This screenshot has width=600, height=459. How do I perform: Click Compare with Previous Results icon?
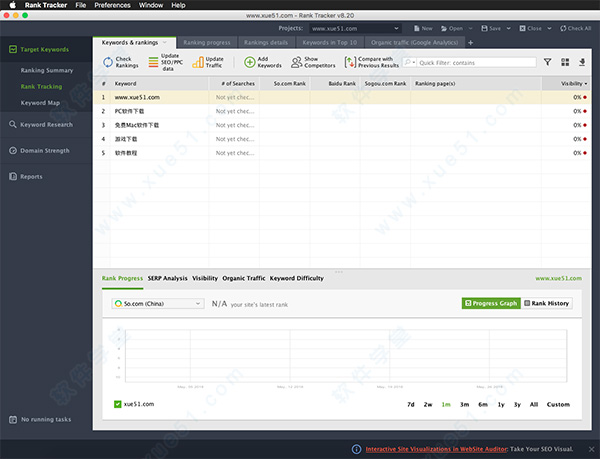click(x=350, y=62)
